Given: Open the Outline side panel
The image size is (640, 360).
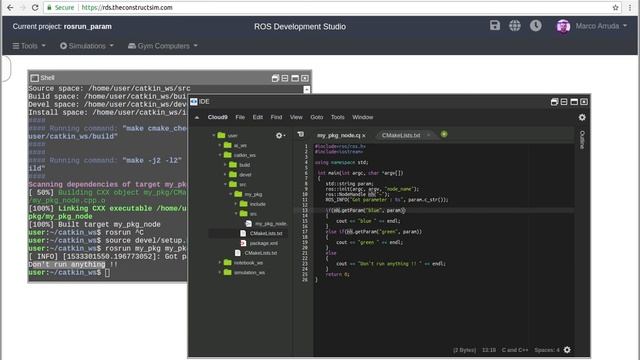Looking at the screenshot, I should point(582,140).
